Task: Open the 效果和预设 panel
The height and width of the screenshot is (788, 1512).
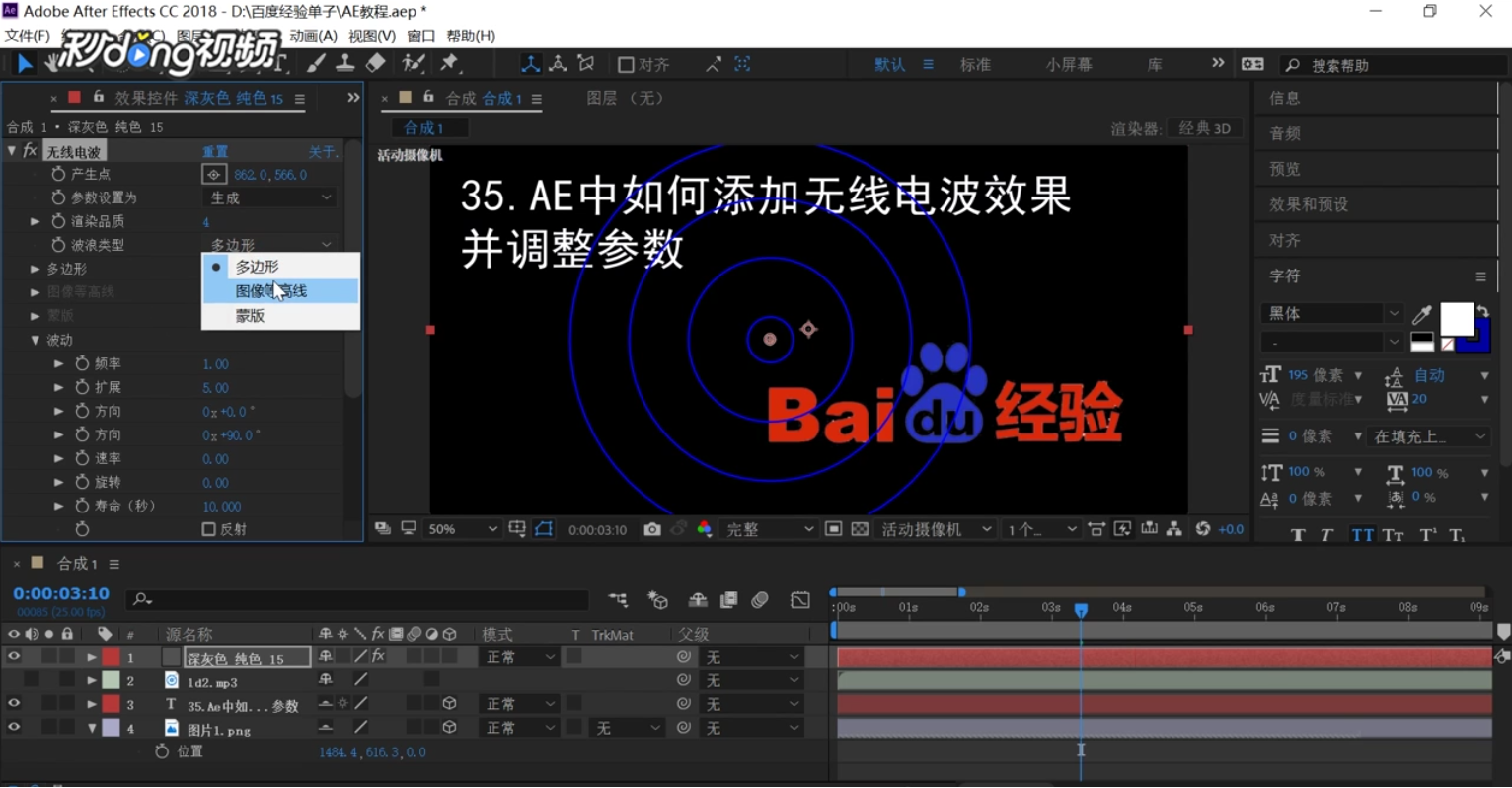Action: [x=1309, y=204]
